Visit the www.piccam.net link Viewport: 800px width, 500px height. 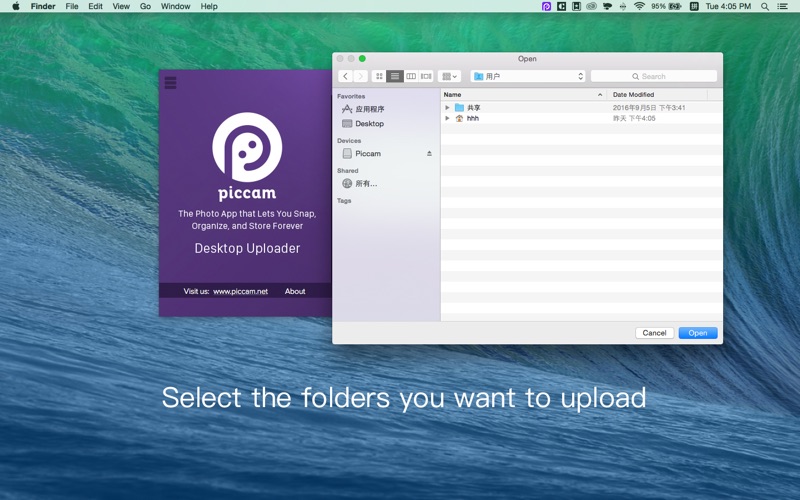pyautogui.click(x=240, y=291)
